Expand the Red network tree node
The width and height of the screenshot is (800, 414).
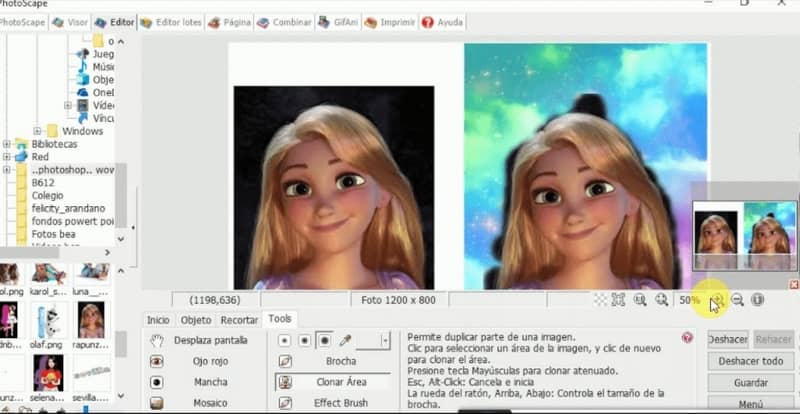(6, 157)
